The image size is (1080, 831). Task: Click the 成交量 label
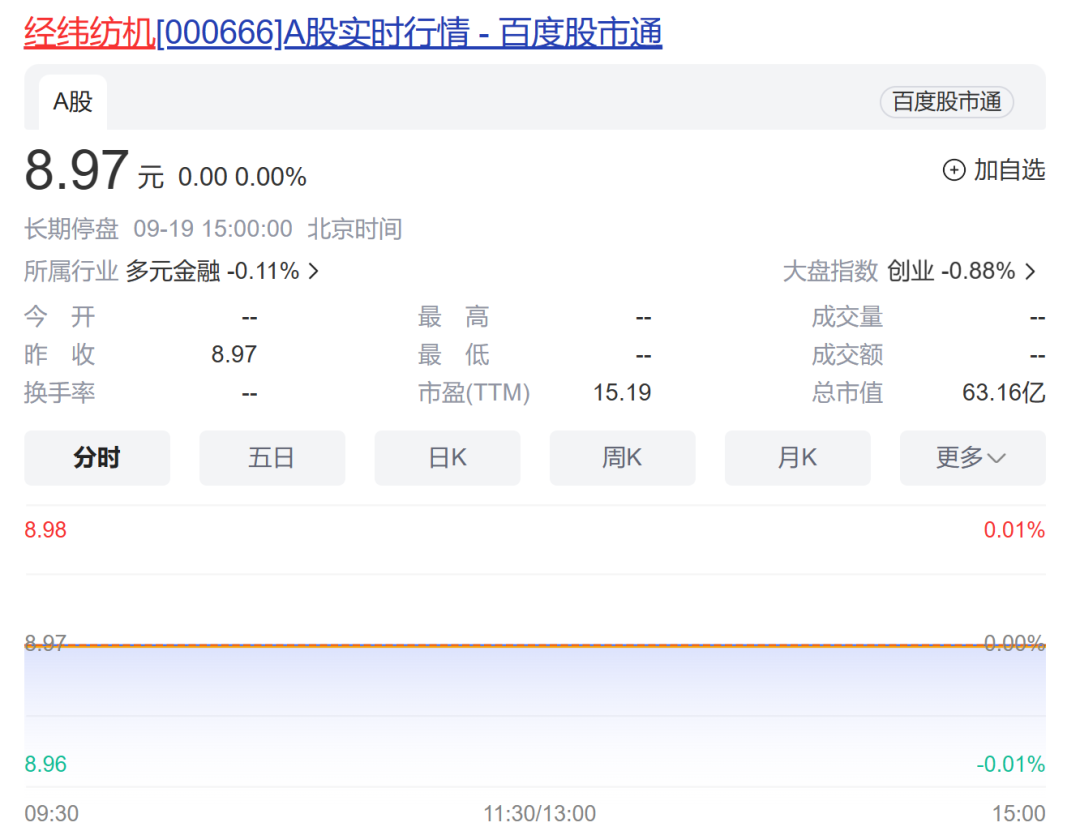tap(847, 317)
